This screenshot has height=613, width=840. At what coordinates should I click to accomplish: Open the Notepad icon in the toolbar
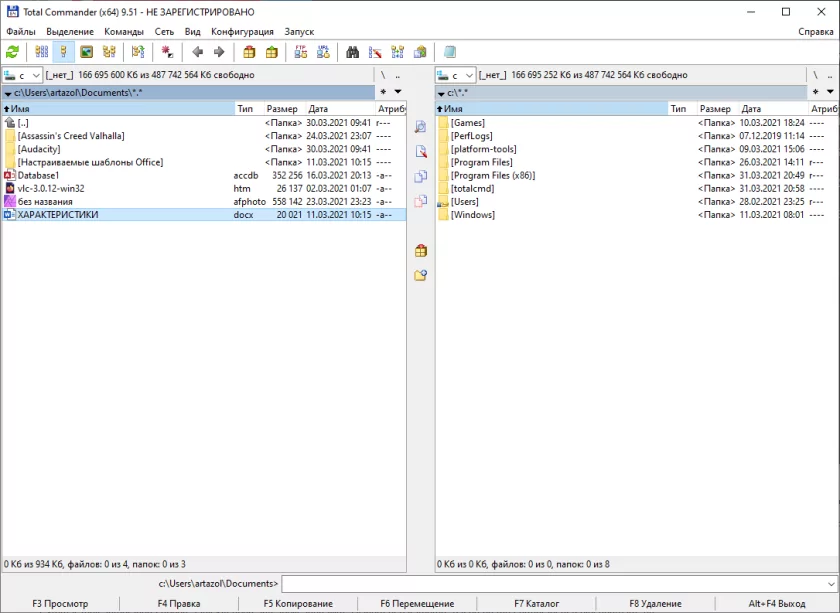(x=449, y=52)
